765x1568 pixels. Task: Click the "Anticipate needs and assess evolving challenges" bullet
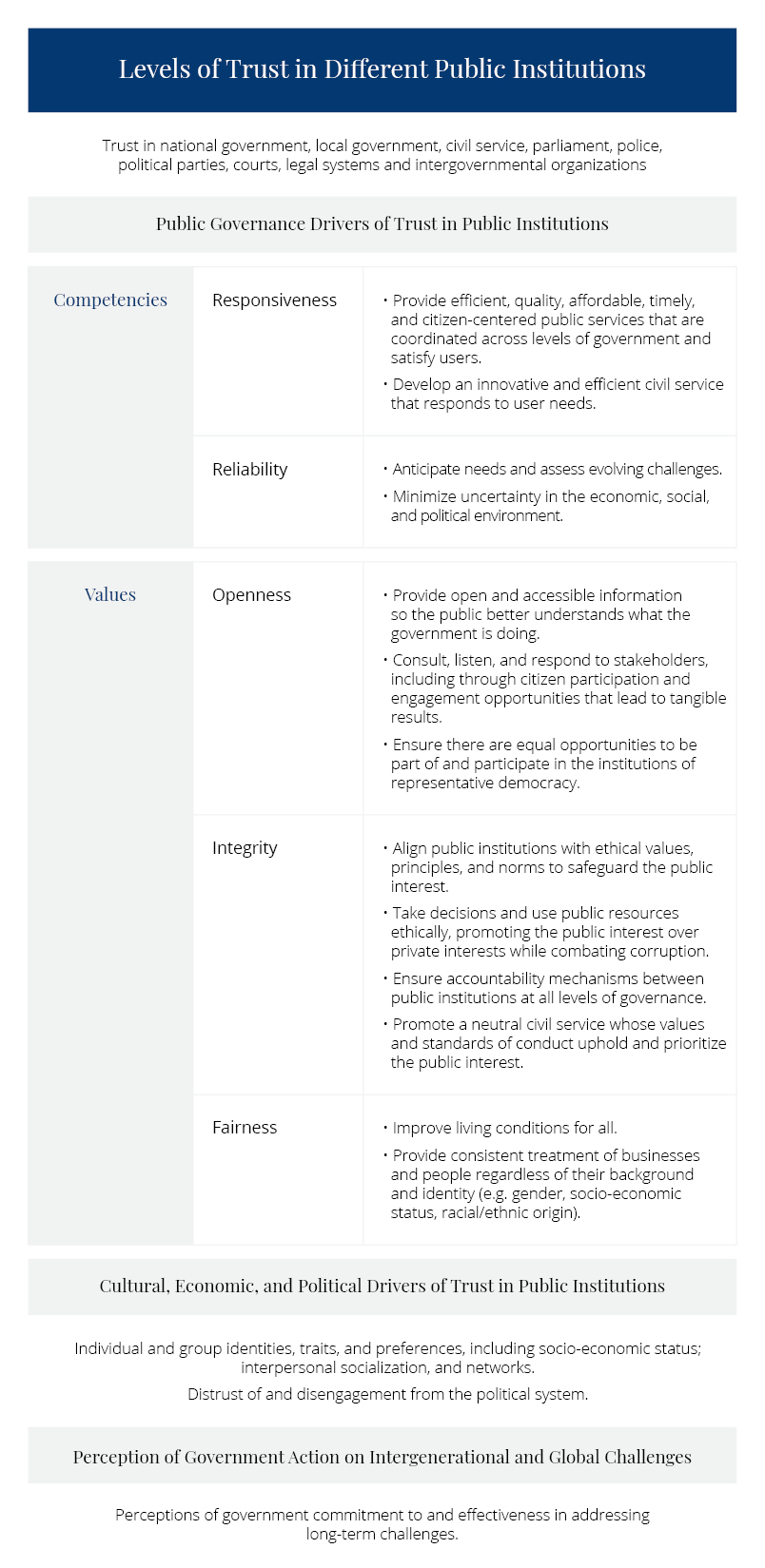click(557, 470)
